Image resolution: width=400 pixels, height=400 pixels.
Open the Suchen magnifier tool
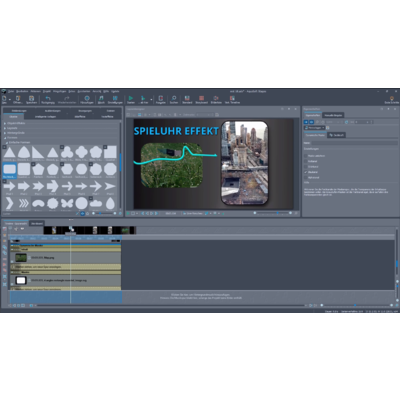(x=174, y=98)
